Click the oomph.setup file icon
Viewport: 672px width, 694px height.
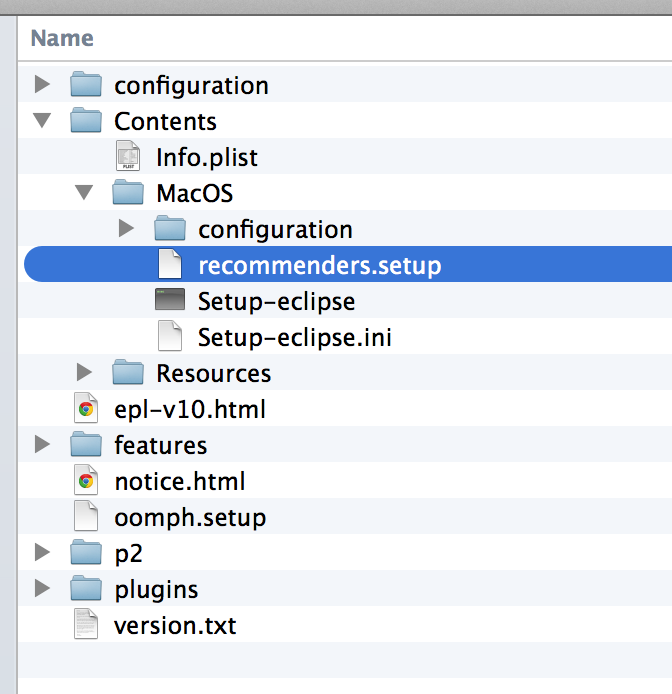tap(86, 516)
